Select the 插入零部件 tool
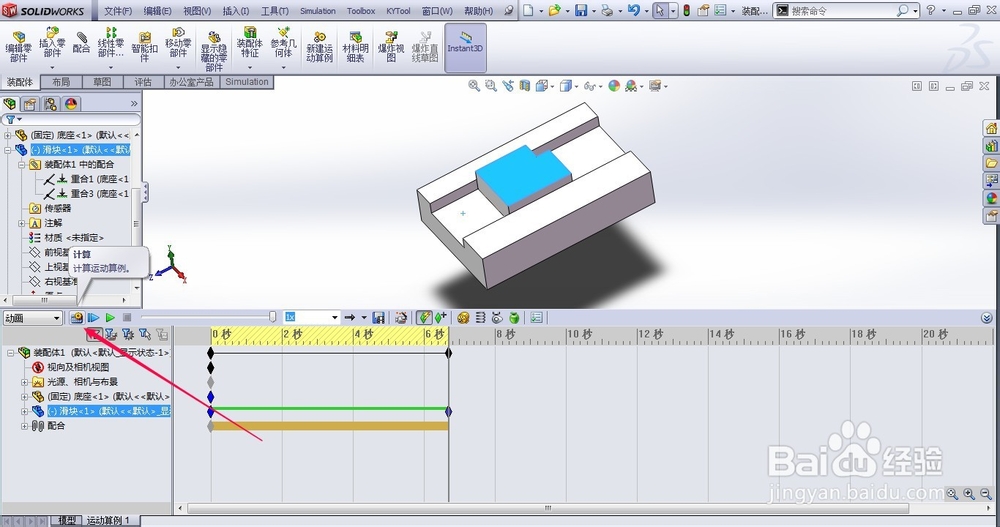1000x527 pixels. pyautogui.click(x=52, y=47)
